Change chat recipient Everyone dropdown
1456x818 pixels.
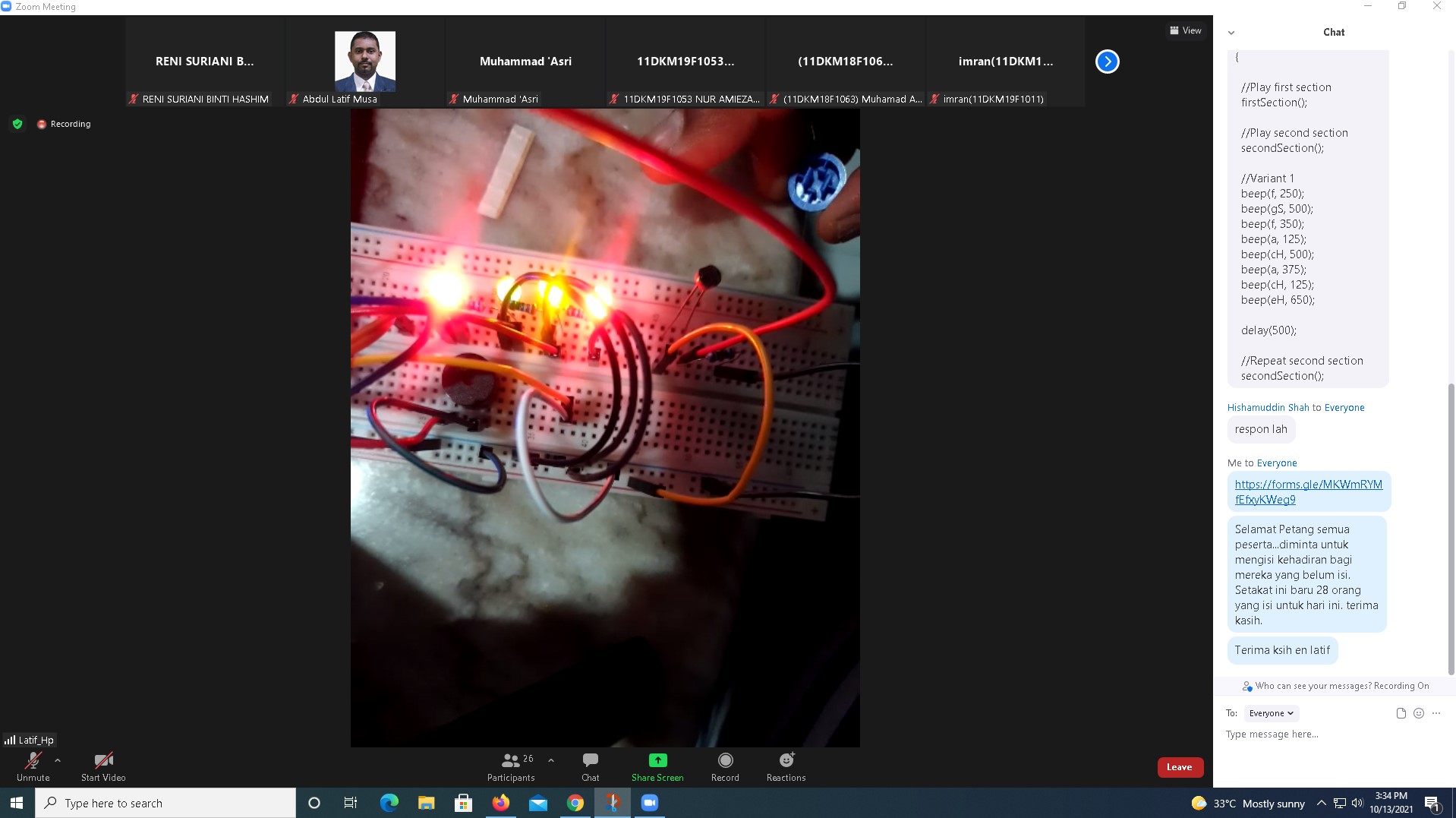1272,713
